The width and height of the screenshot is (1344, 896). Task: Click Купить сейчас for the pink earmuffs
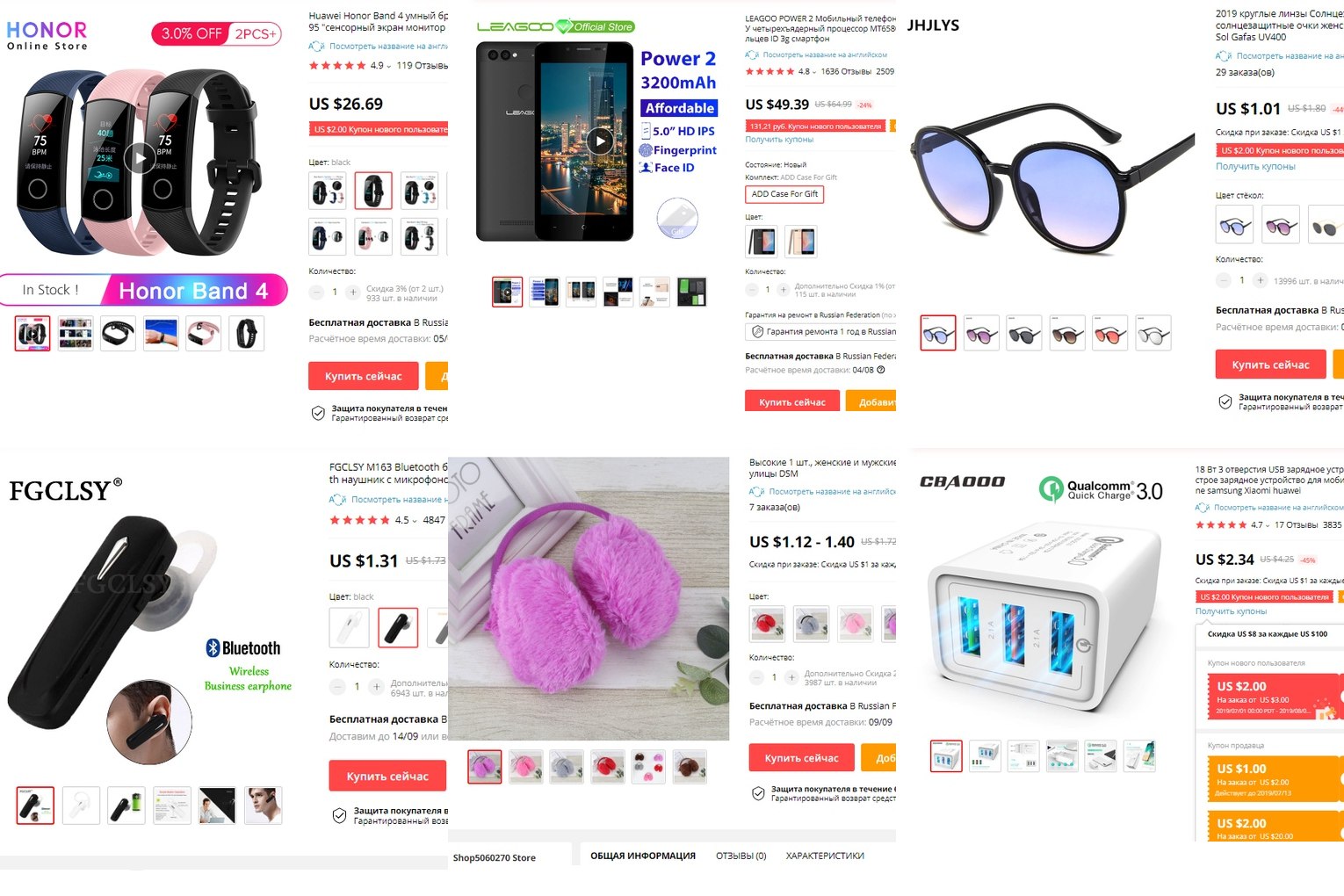coord(801,758)
